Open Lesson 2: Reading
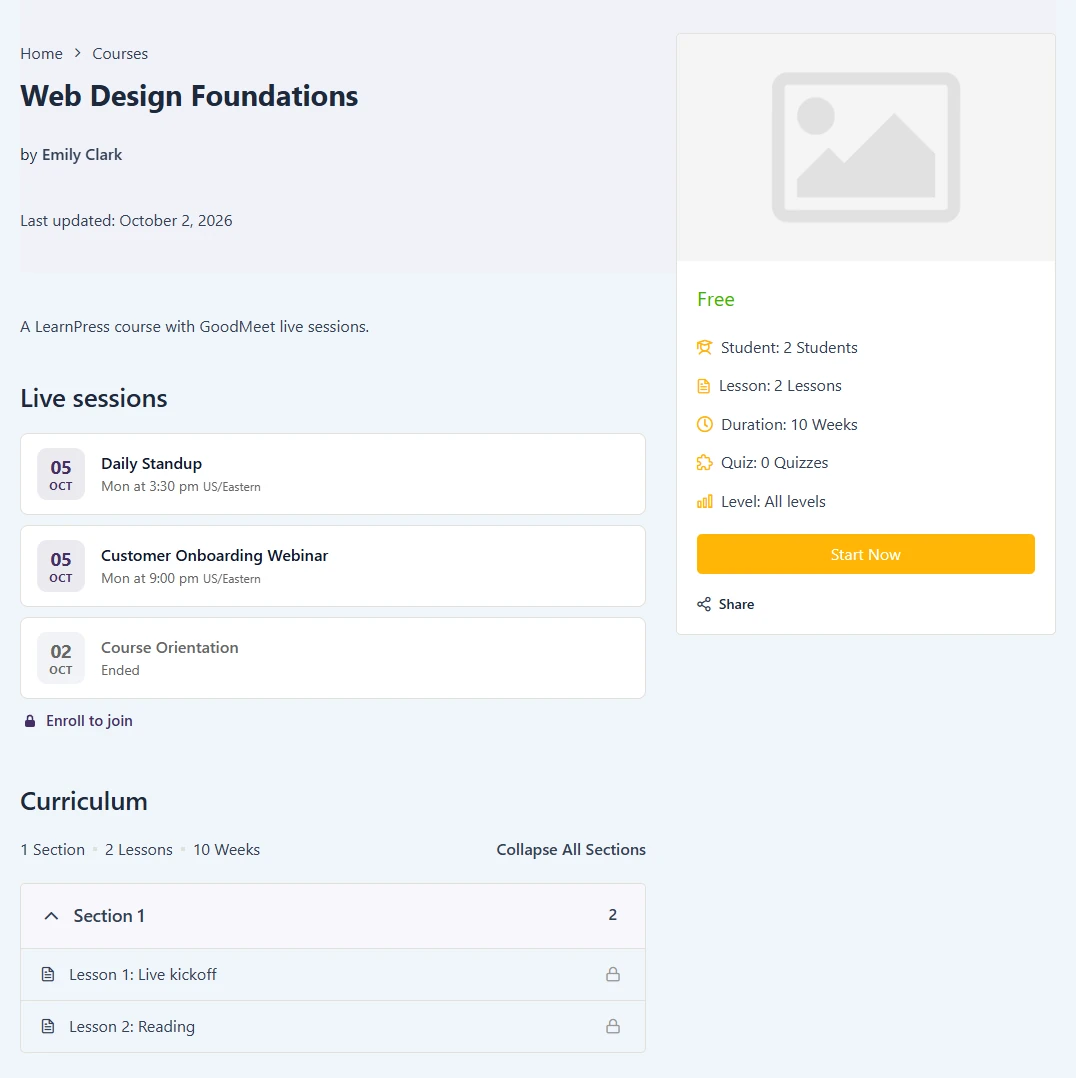The height and width of the screenshot is (1078, 1076). coord(132,1026)
